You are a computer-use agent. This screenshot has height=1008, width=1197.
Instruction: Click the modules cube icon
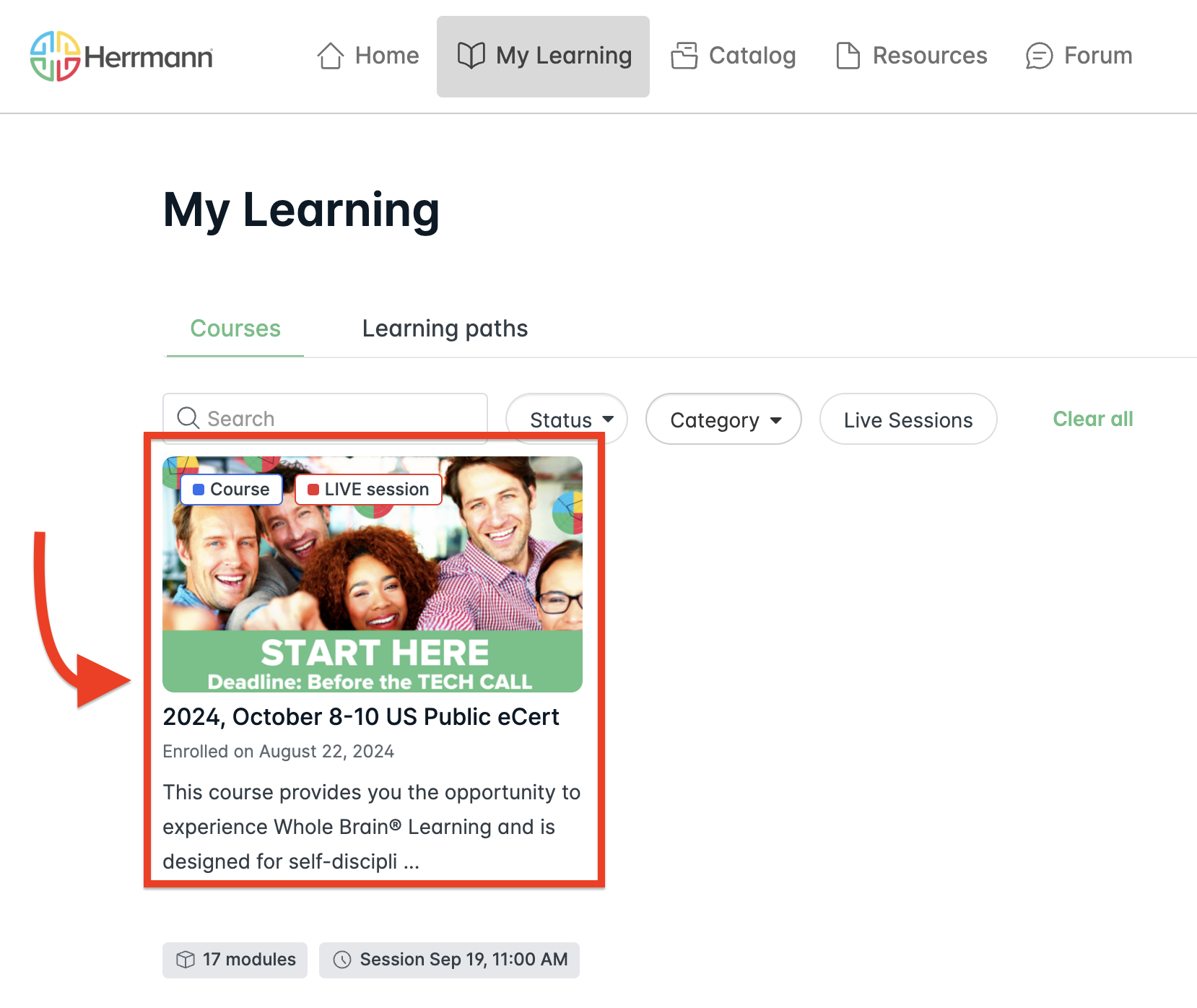click(x=186, y=960)
